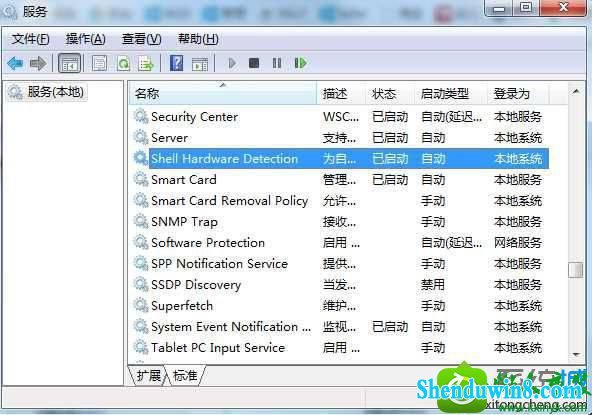Select SPP Notification Service name
This screenshot has width=592, height=415.
219,264
